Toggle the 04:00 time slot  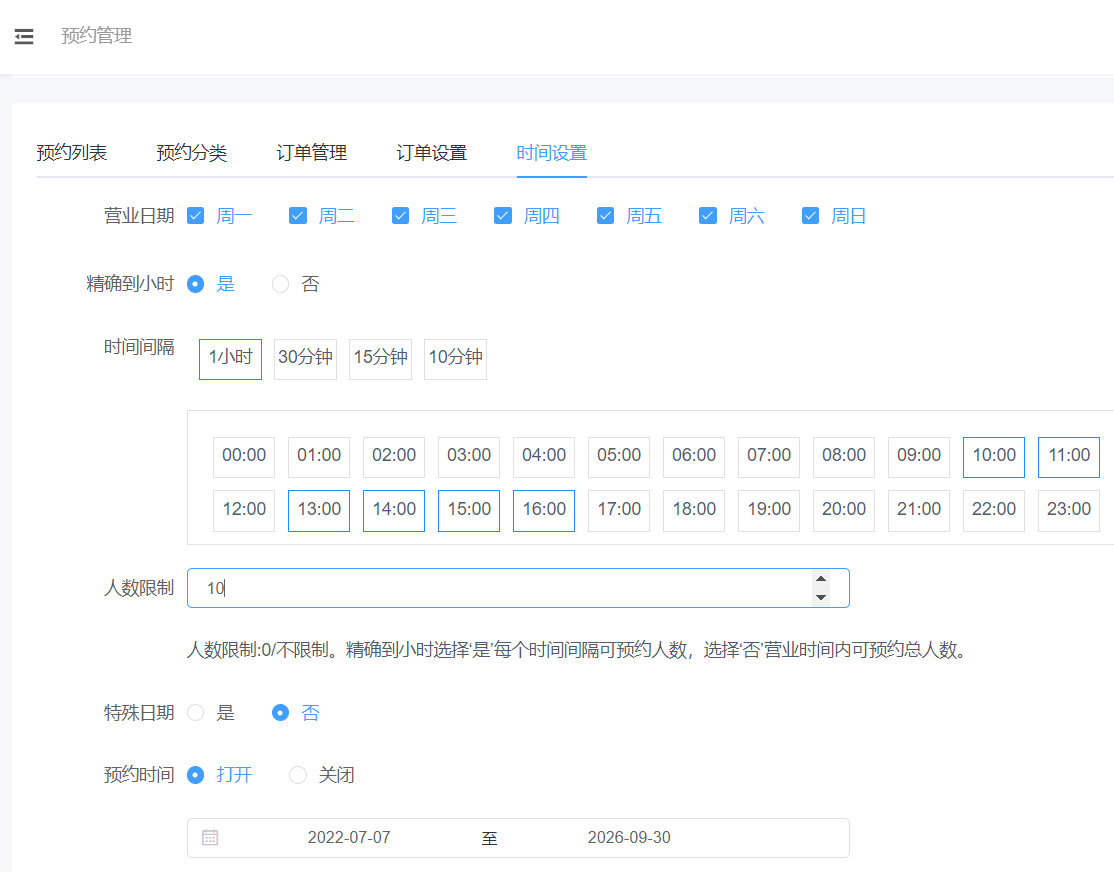tap(544, 457)
